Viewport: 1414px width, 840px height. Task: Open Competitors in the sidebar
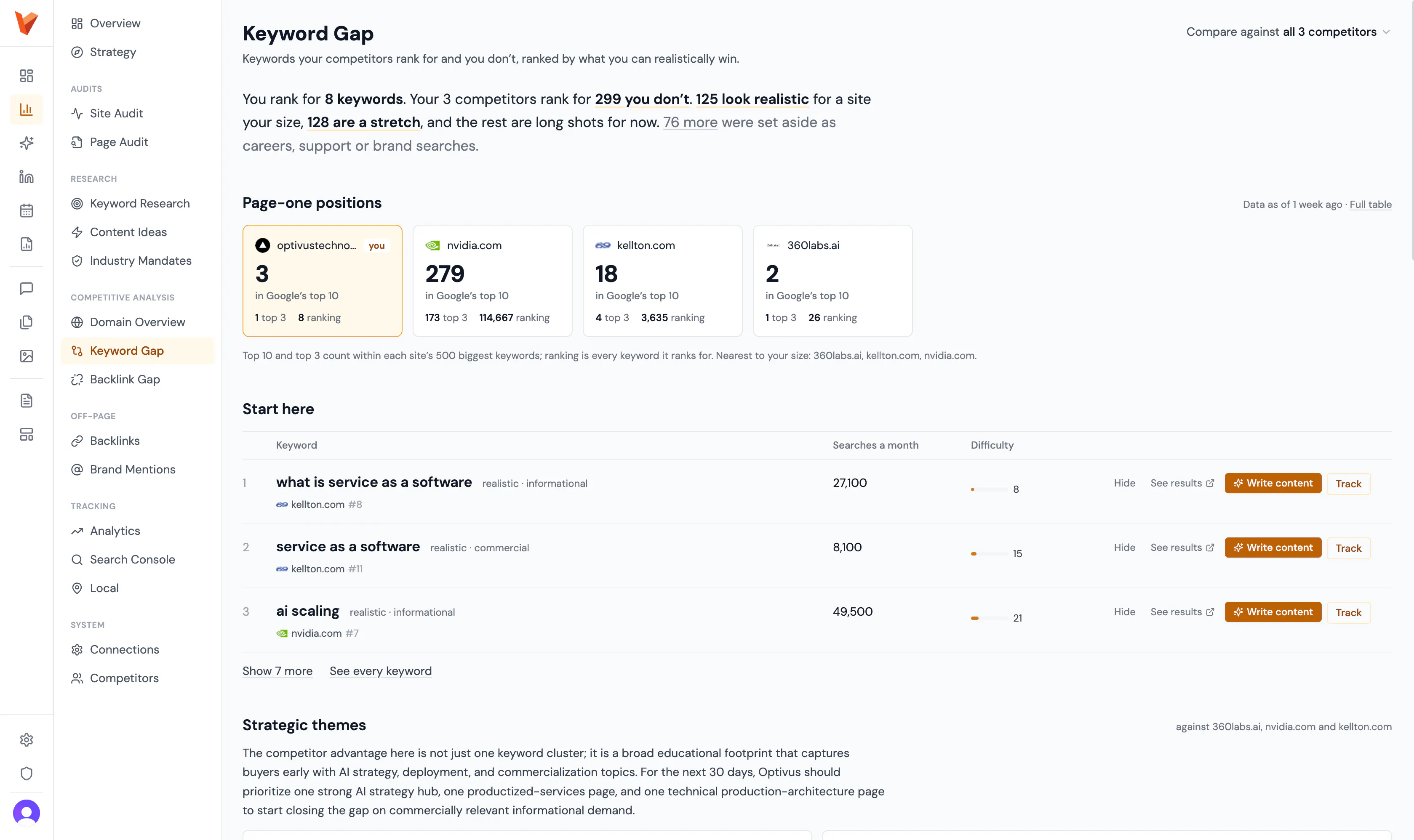[138, 678]
